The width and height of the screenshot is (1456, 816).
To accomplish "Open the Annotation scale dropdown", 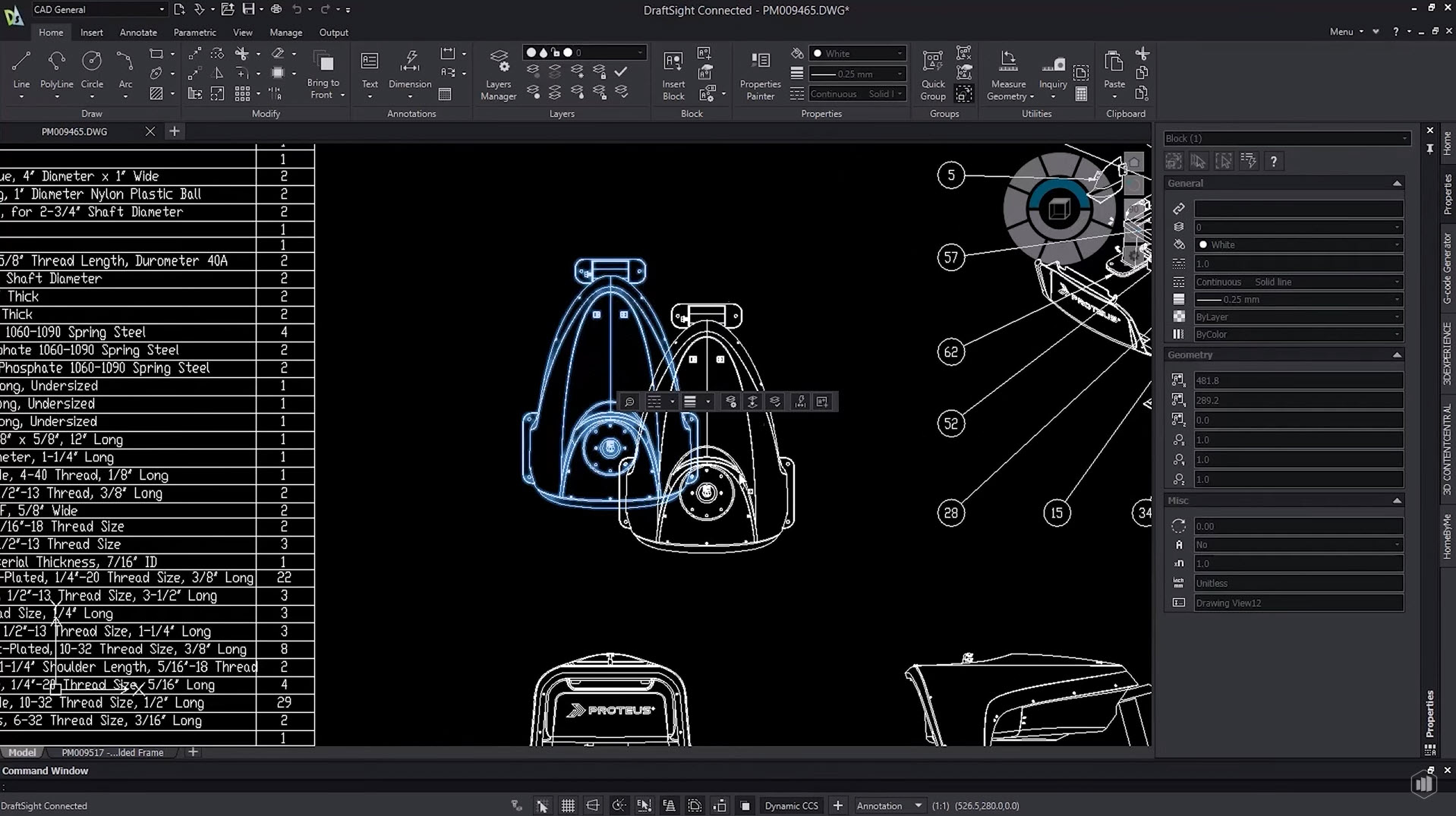I will (x=918, y=806).
